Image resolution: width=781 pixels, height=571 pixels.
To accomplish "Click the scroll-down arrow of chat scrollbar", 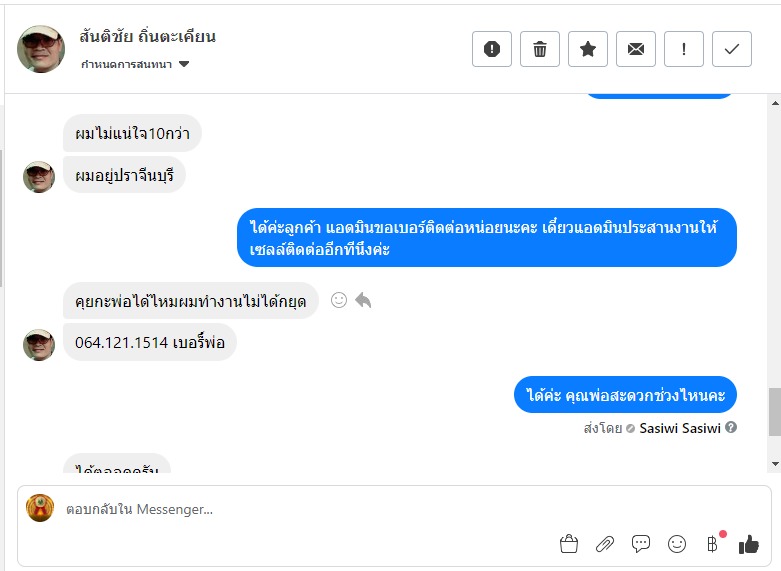I will 774,464.
